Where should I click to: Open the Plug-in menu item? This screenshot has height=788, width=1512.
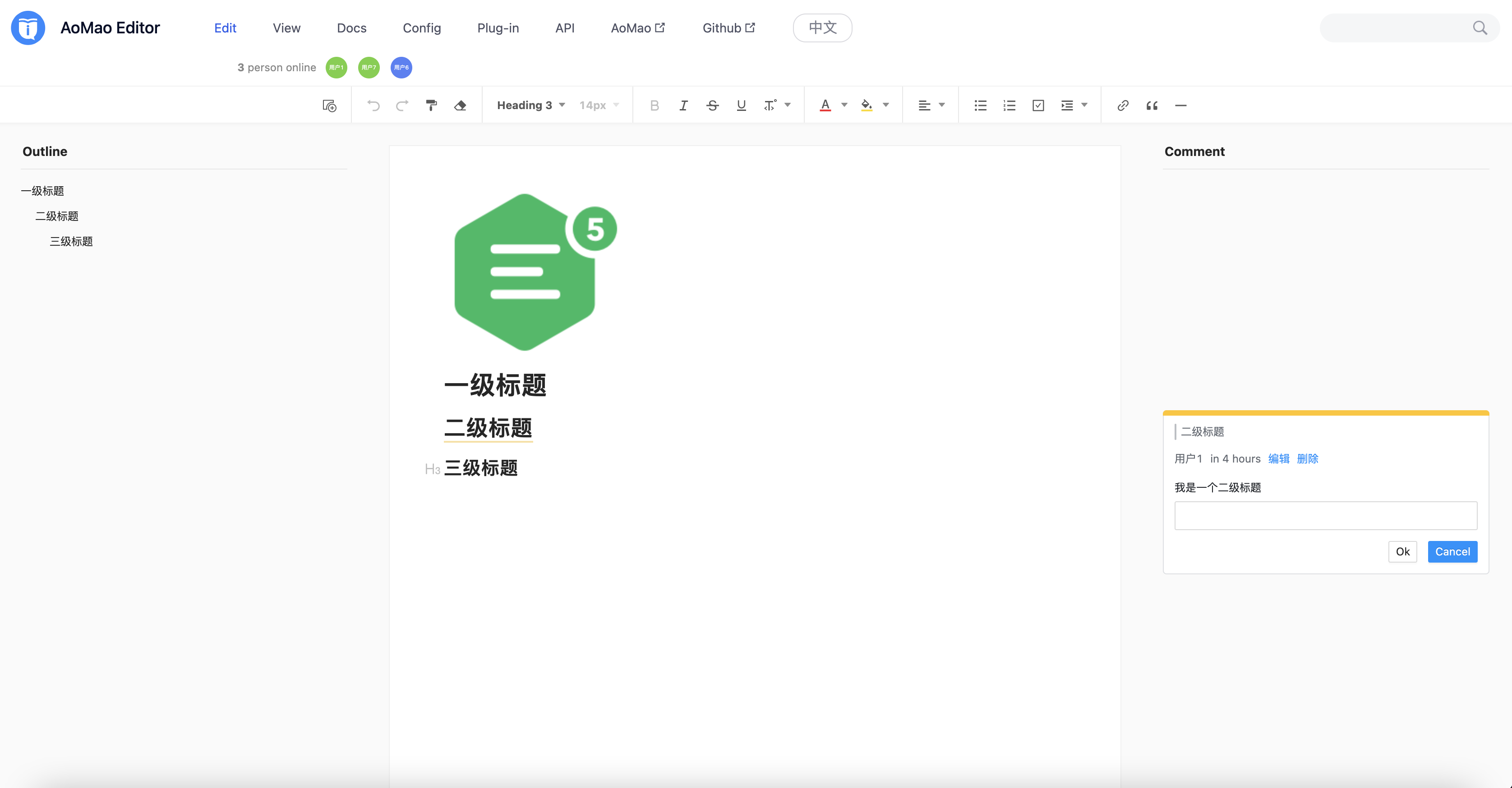(498, 27)
